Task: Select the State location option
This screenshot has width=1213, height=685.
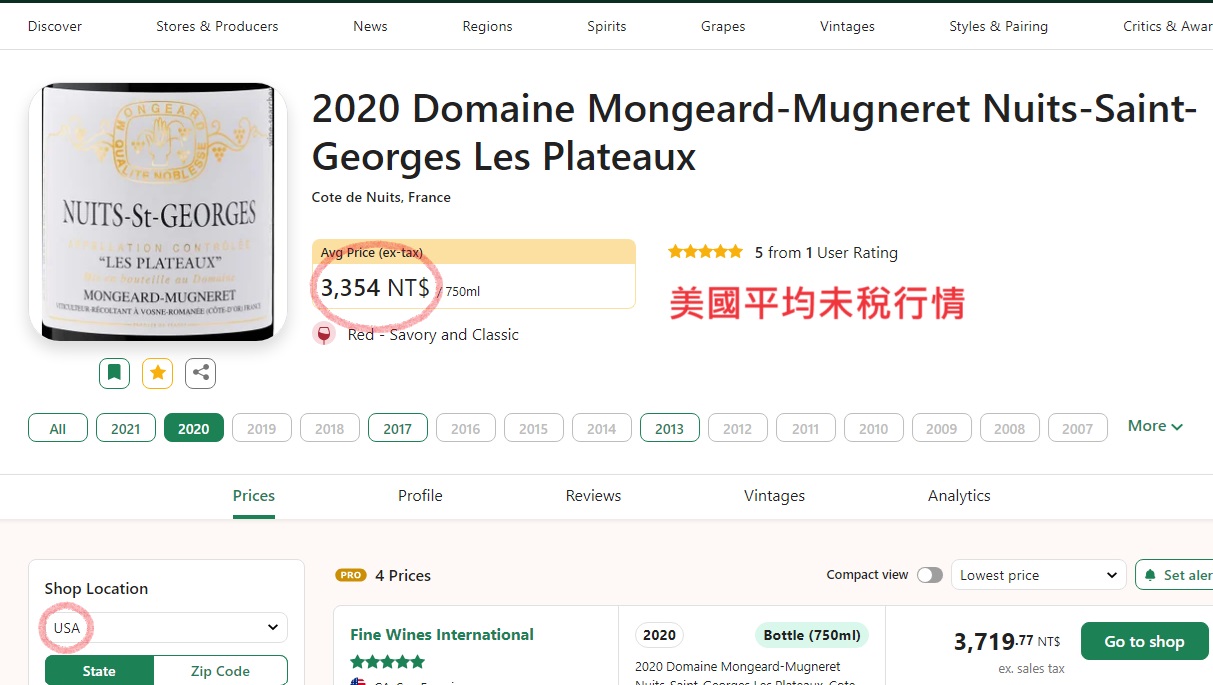Action: [99, 671]
